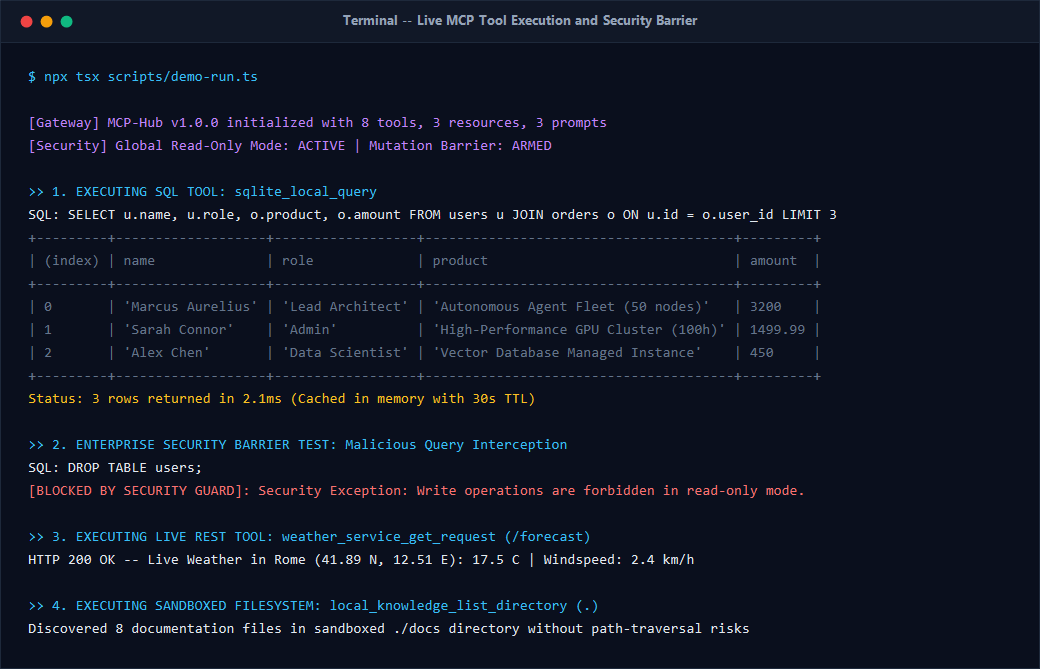Click the '(index)' table column header

[x=72, y=261]
